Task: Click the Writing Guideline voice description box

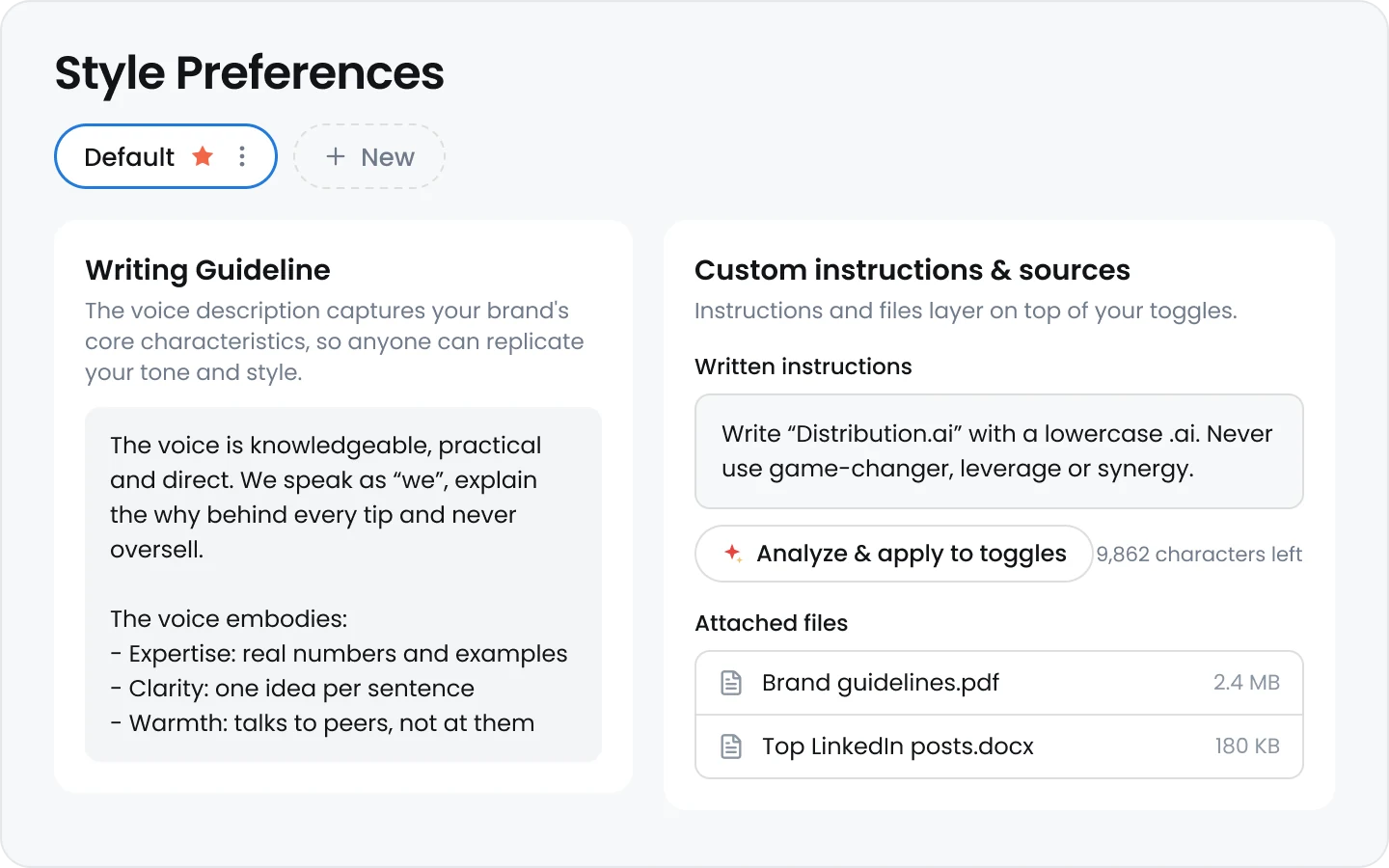Action: click(343, 584)
